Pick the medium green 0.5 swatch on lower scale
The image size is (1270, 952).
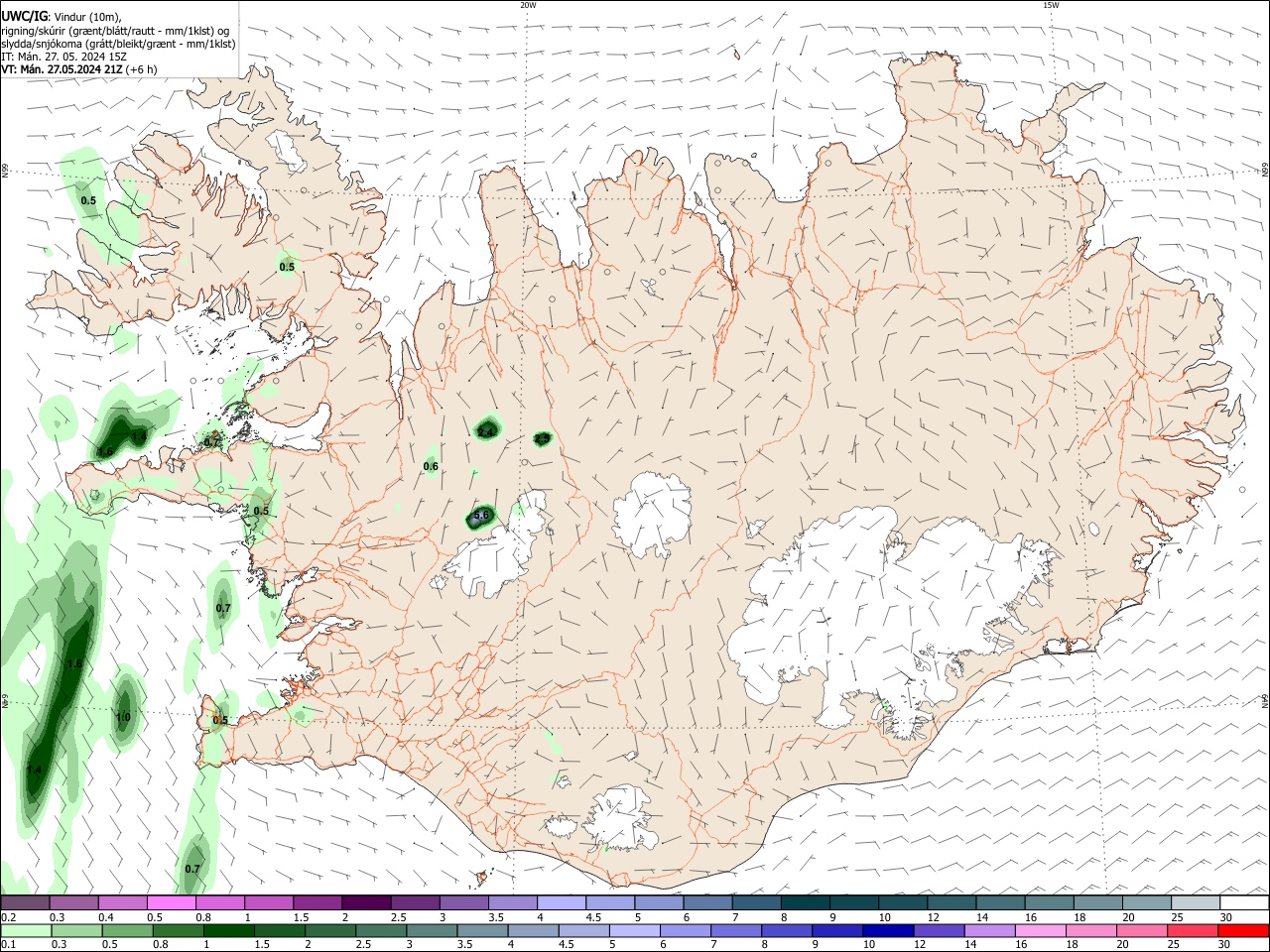127,931
